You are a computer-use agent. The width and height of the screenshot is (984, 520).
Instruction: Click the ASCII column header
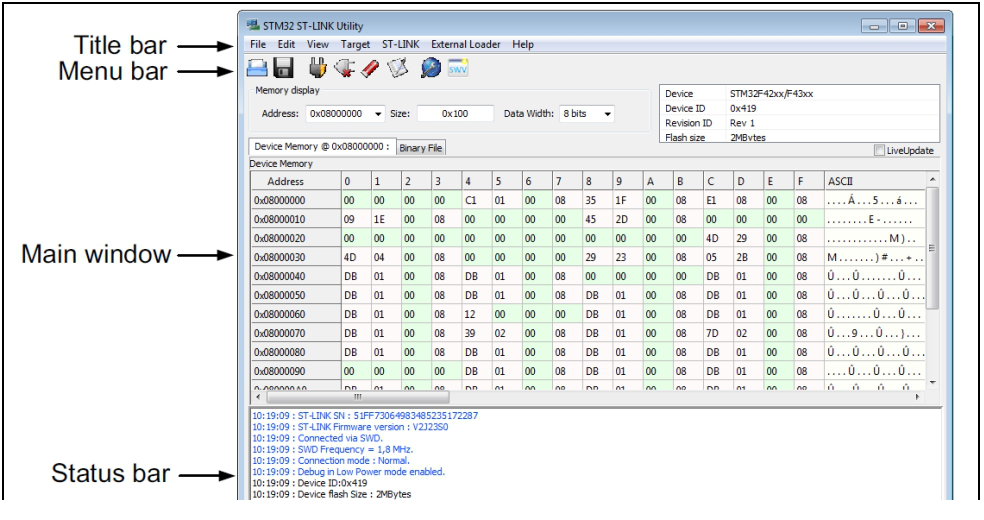(875, 181)
